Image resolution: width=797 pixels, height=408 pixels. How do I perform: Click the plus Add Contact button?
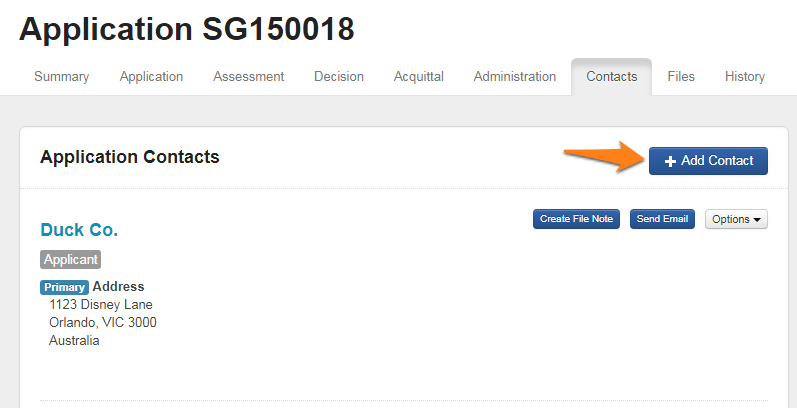[x=708, y=161]
